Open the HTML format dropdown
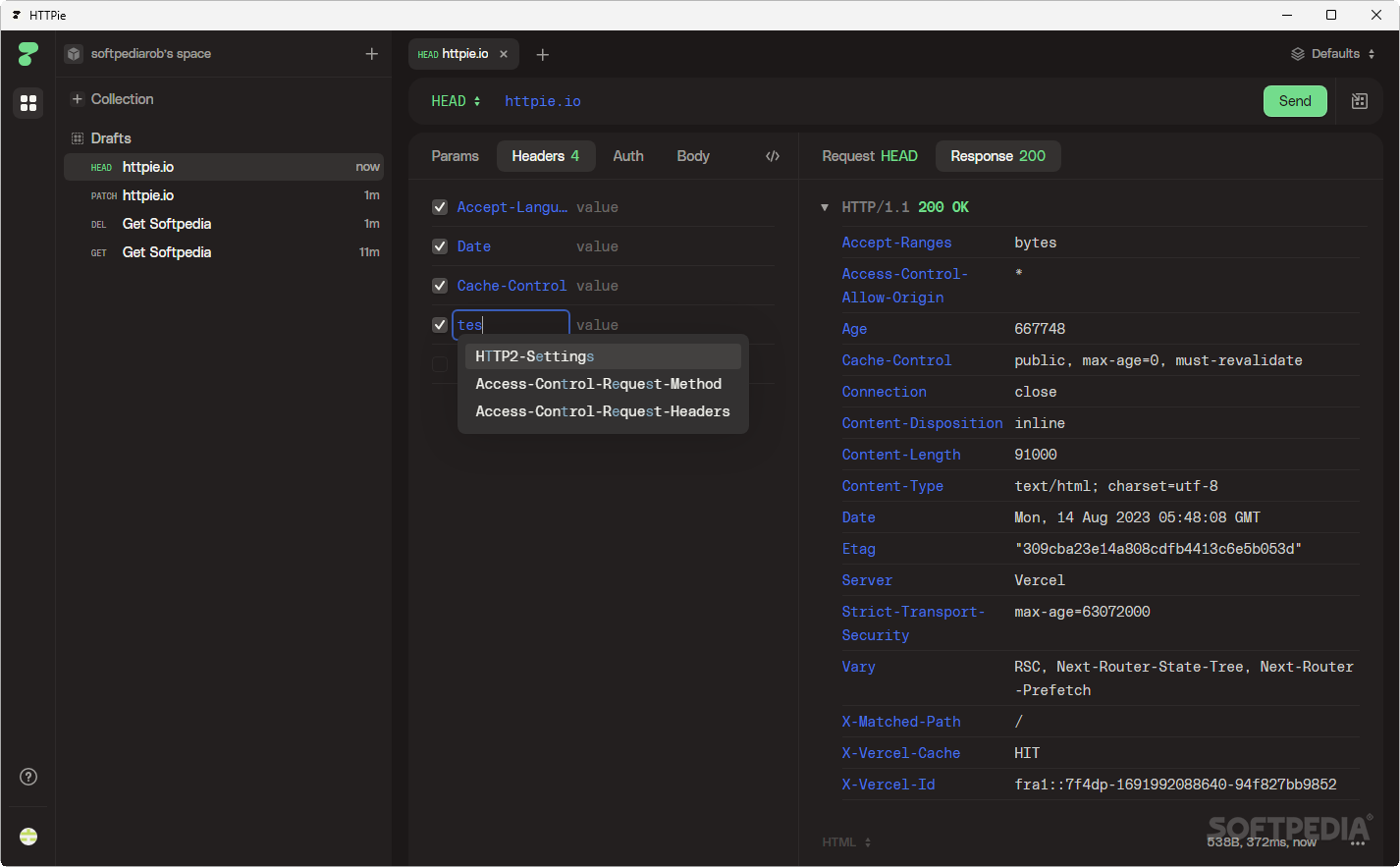This screenshot has width=1400, height=867. pos(847,842)
